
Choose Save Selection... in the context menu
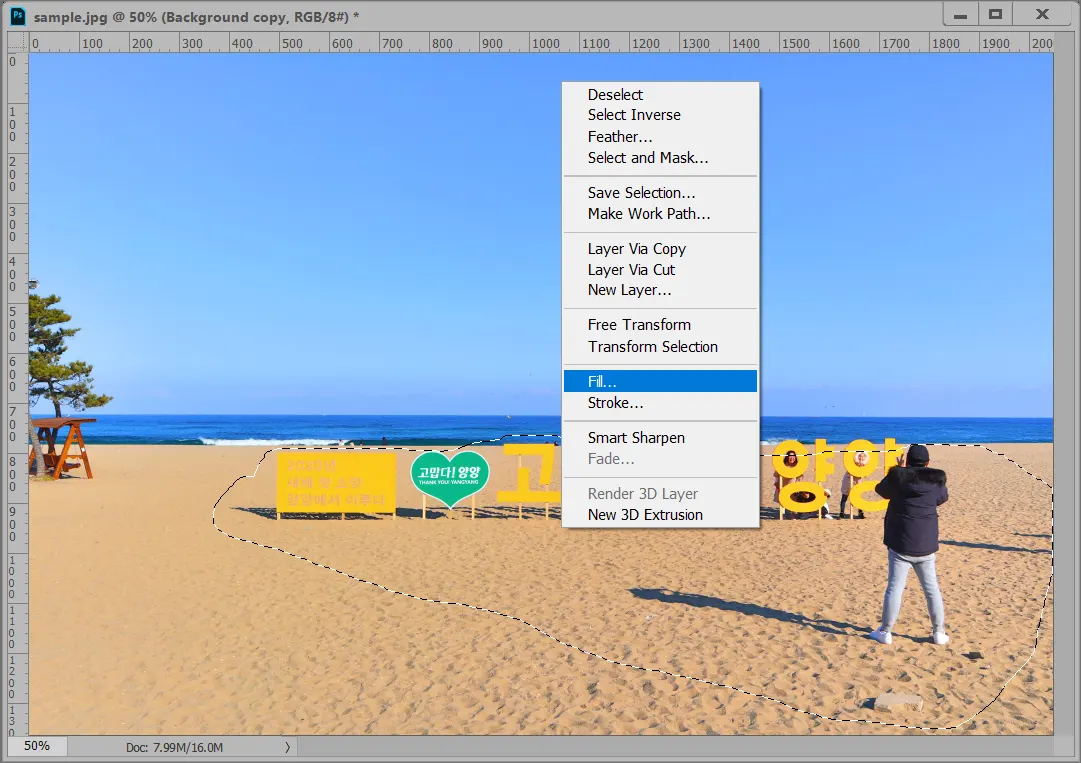[x=660, y=193]
